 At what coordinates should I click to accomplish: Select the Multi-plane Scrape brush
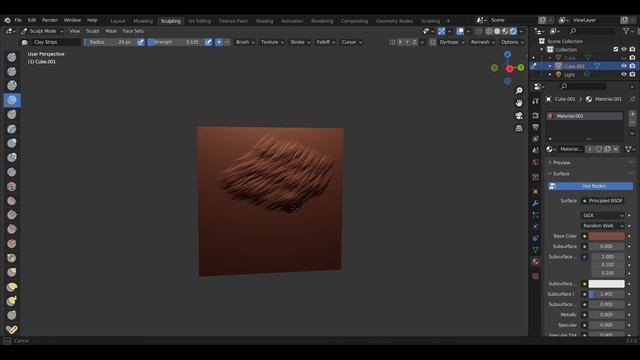pyautogui.click(x=12, y=243)
